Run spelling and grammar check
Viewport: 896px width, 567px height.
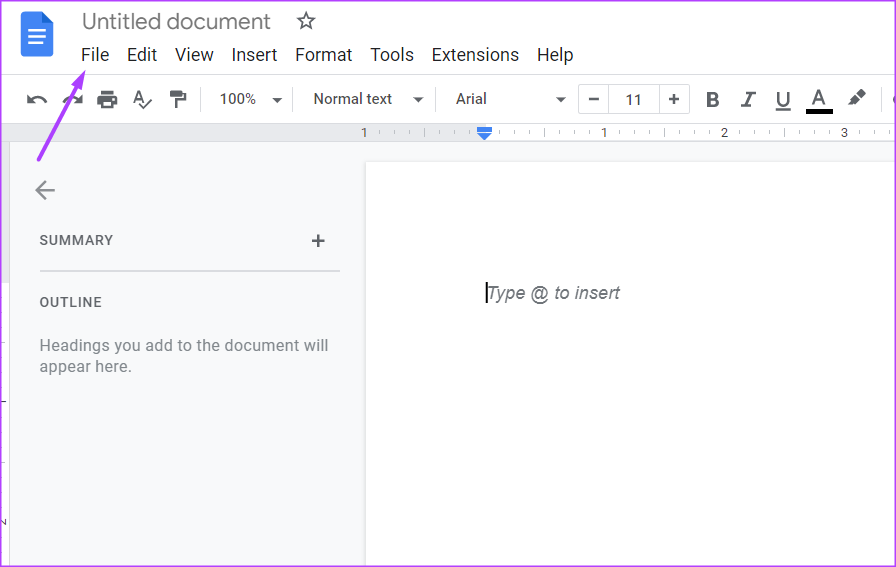click(x=142, y=99)
